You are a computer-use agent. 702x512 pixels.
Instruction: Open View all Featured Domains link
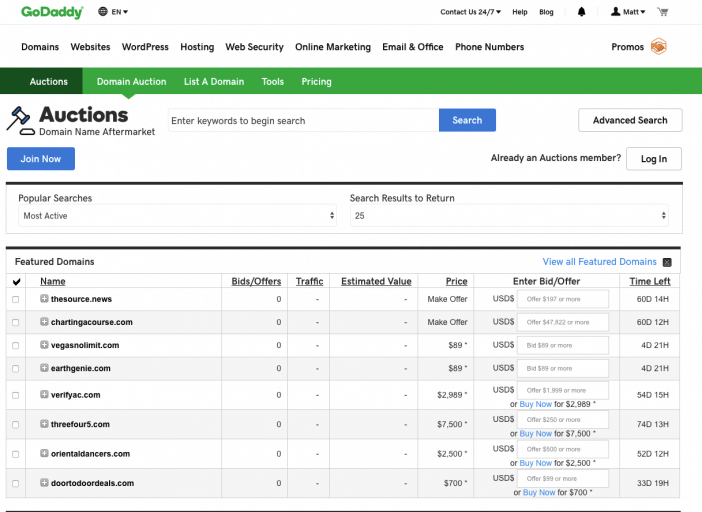point(599,262)
